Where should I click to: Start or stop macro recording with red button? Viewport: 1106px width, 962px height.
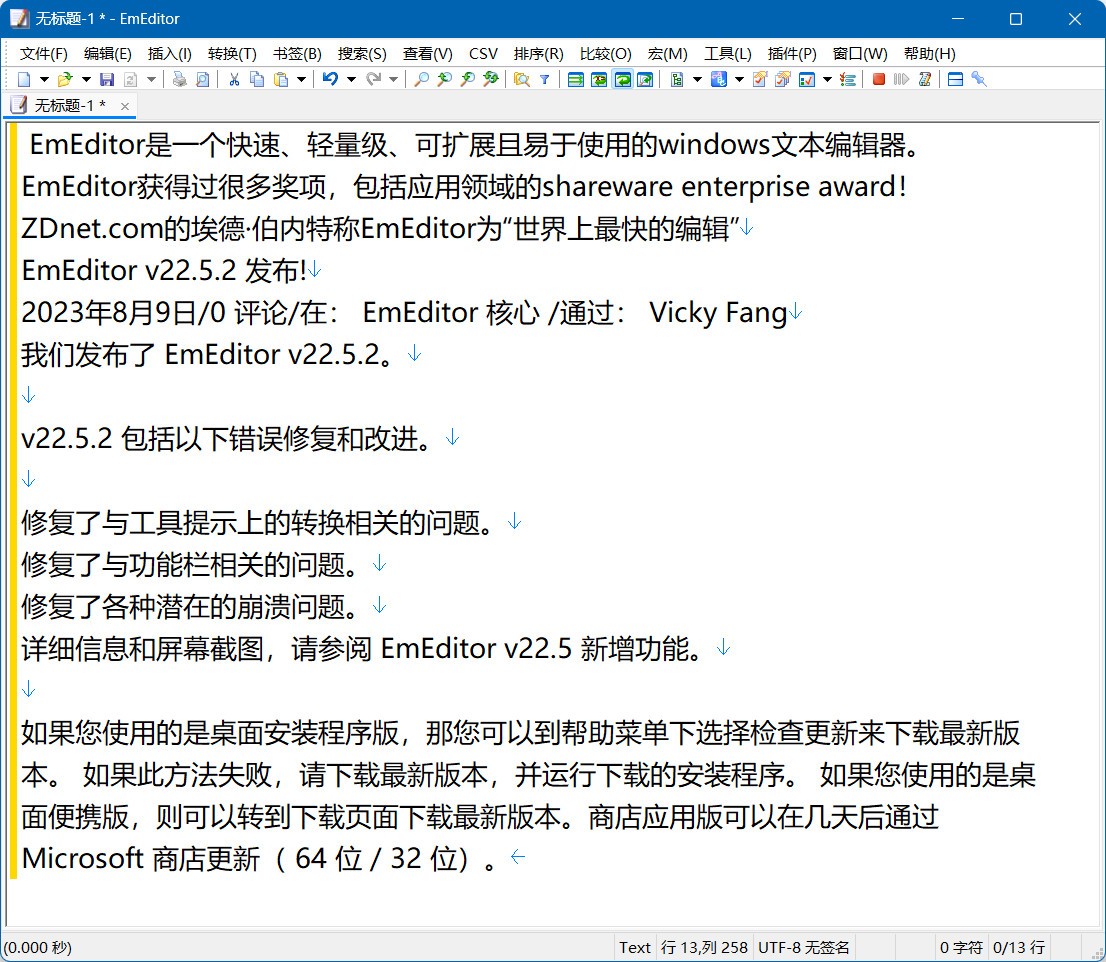coord(879,79)
